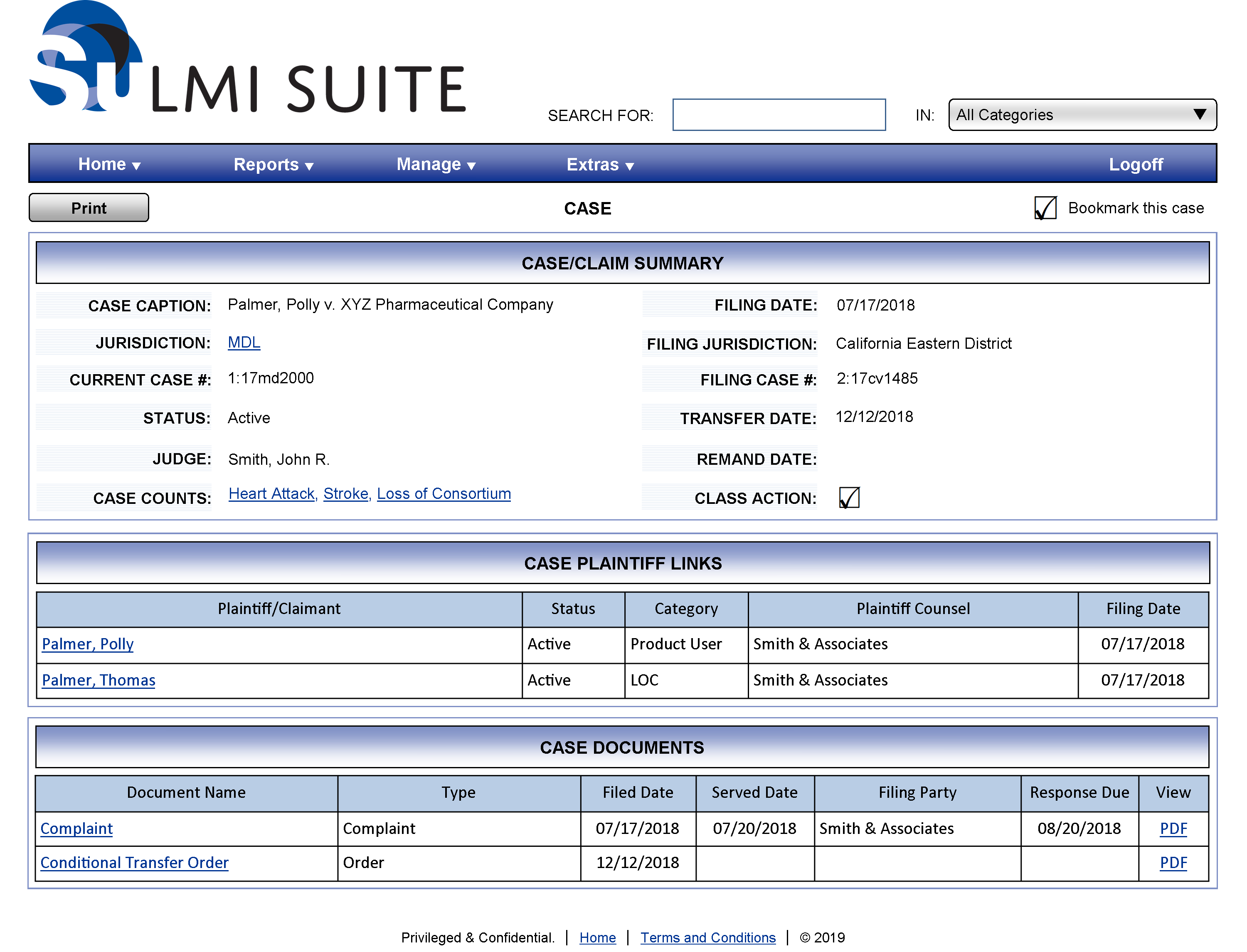The image size is (1247, 952).
Task: Open the Stroke case count link
Action: pyautogui.click(x=345, y=493)
